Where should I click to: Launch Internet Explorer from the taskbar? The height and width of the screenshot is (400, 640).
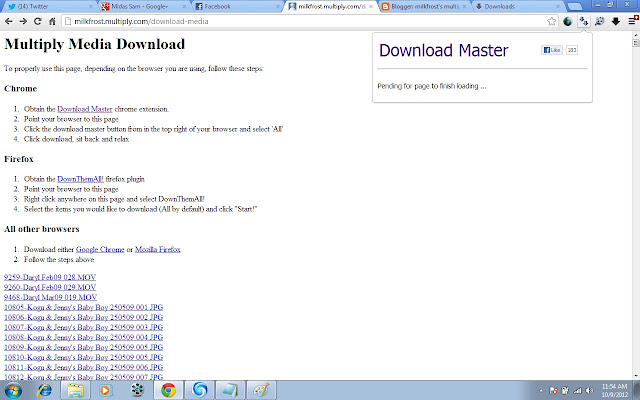[x=44, y=390]
